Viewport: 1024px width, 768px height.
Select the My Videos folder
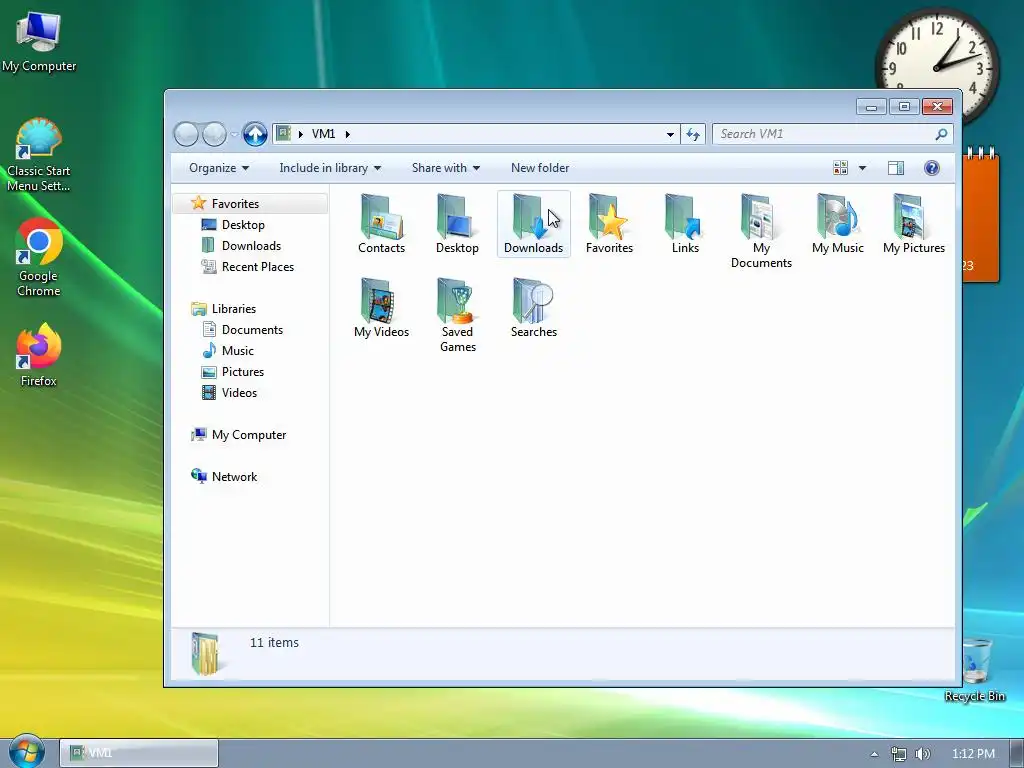coord(381,308)
